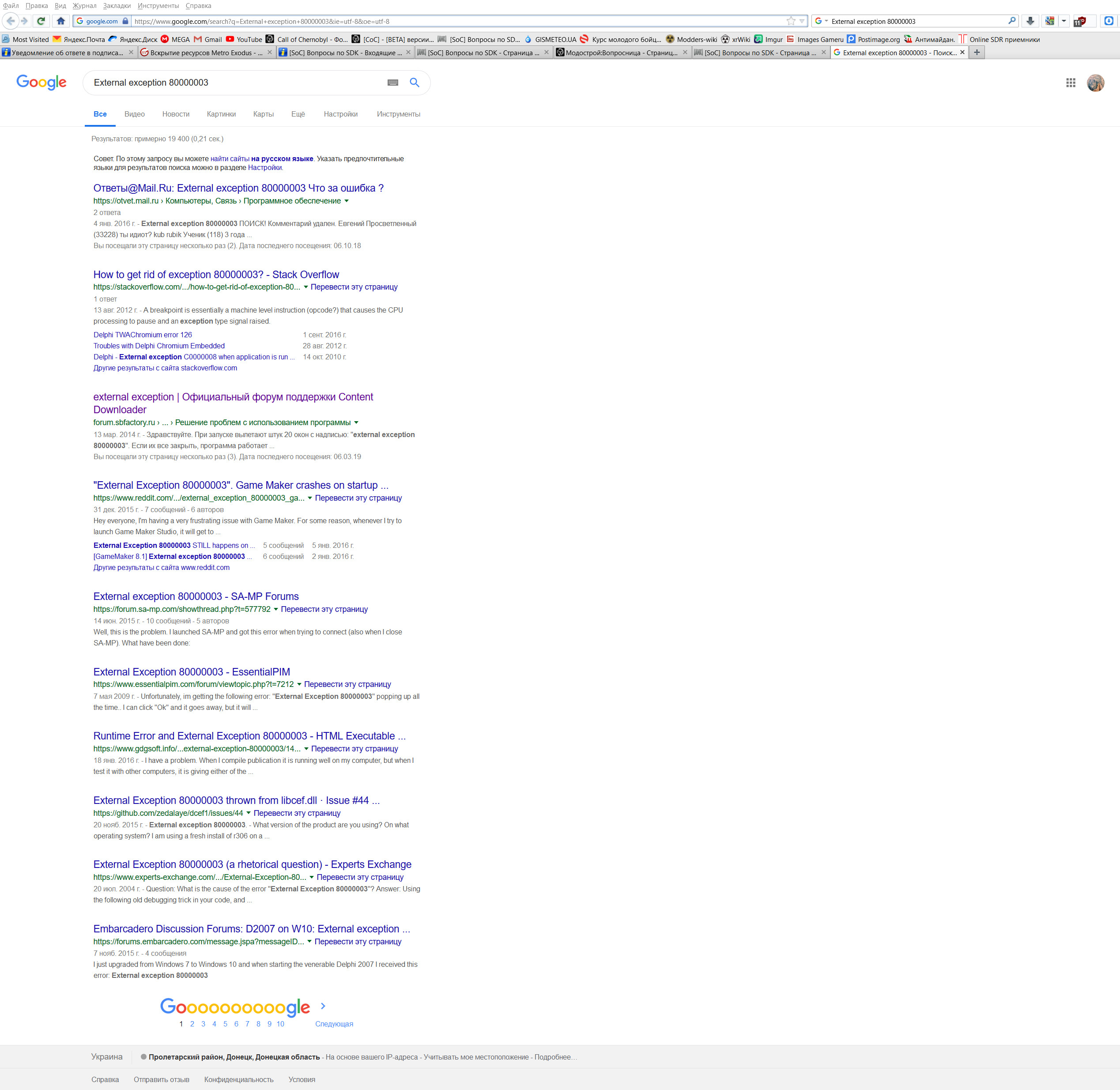Expand options arrow for forum.sbfactory.ru result
Image resolution: width=1120 pixels, height=1090 pixels.
(356, 422)
